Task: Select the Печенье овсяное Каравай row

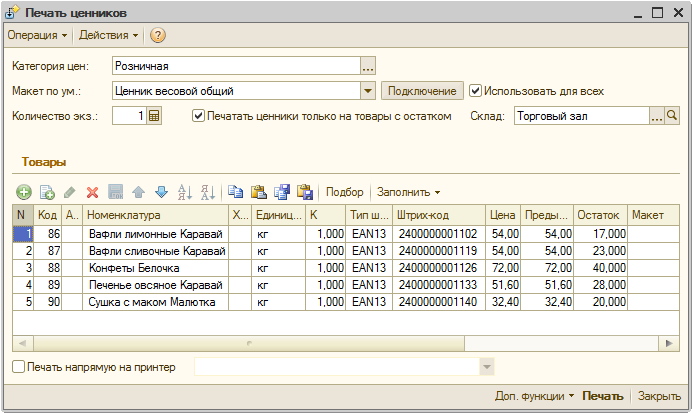Action: tap(346, 285)
